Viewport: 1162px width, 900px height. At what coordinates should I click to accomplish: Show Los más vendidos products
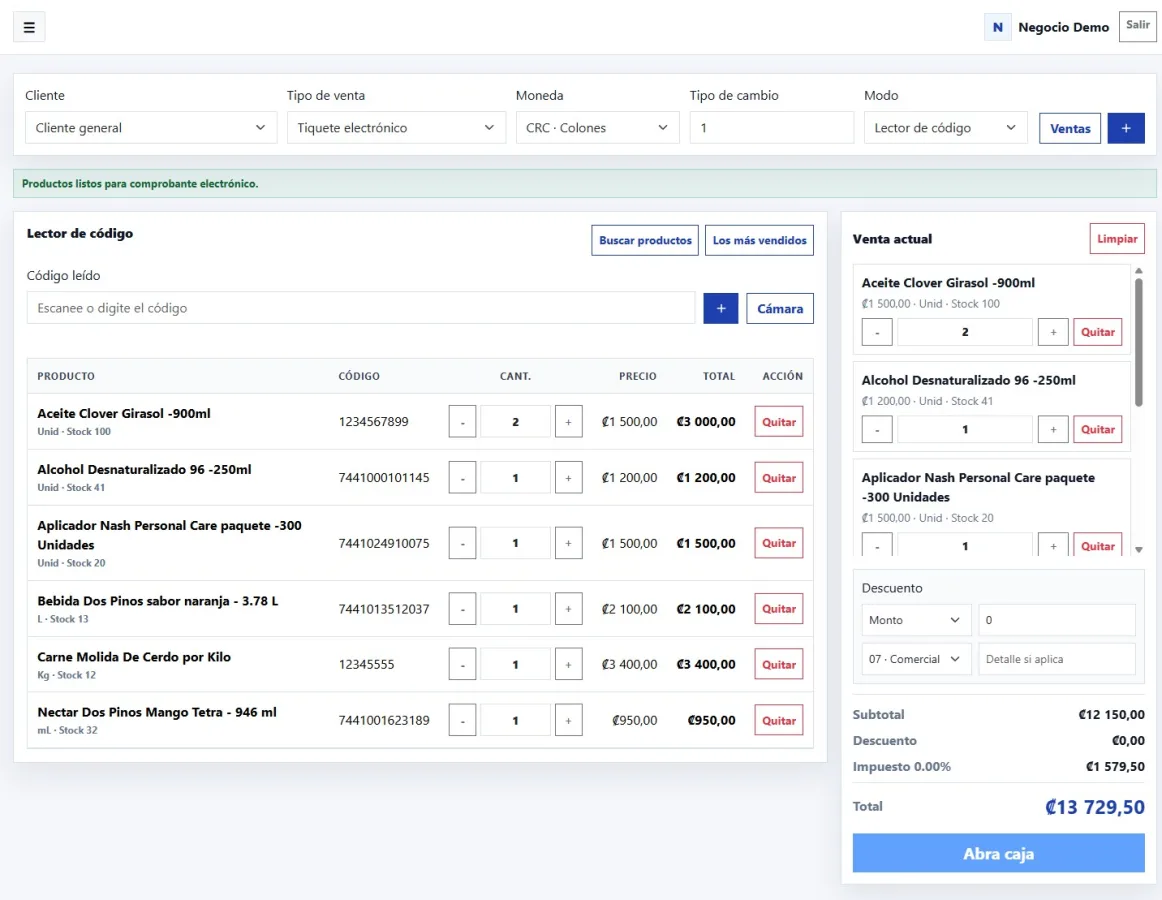coord(759,240)
